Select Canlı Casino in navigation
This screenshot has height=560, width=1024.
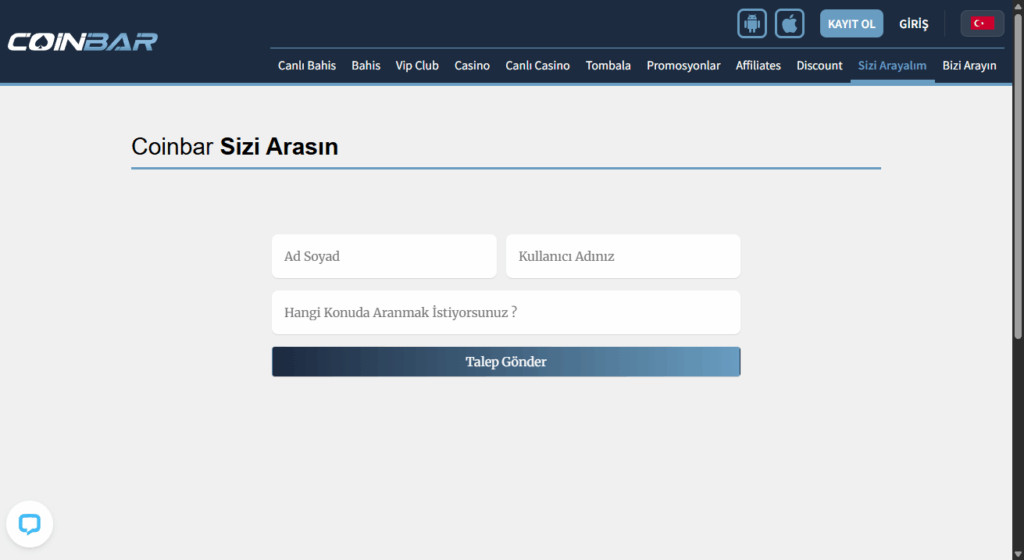pyautogui.click(x=537, y=65)
